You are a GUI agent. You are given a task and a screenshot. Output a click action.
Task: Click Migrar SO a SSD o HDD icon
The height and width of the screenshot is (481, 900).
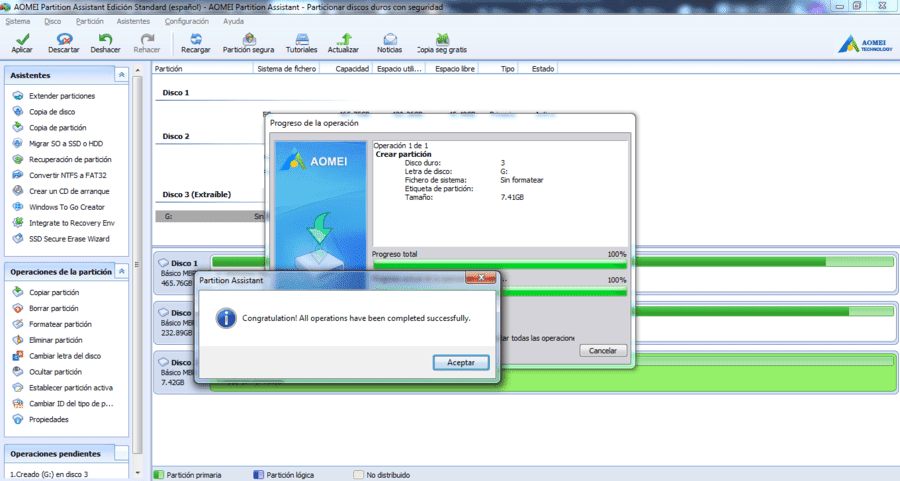pos(18,143)
